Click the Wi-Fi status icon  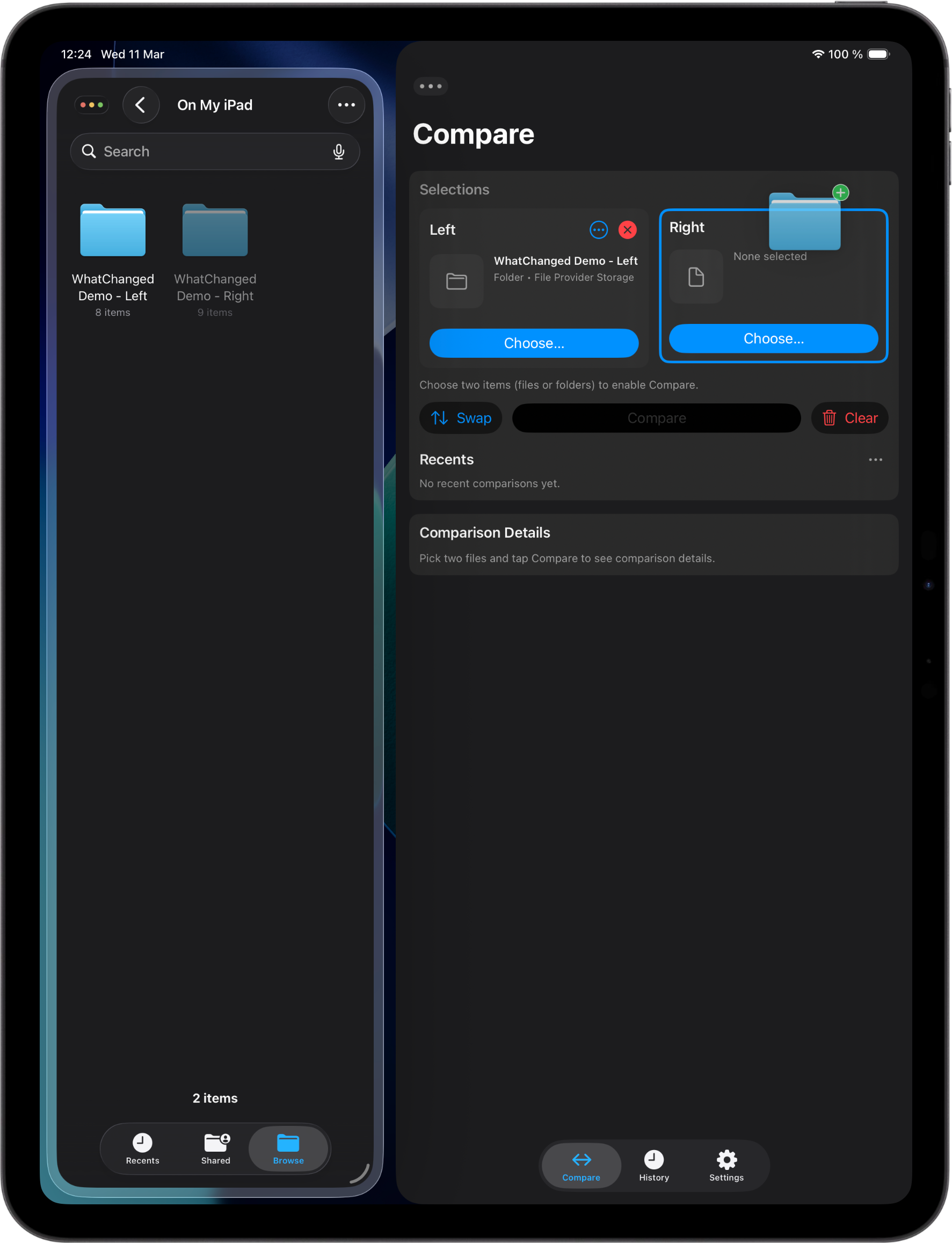[x=818, y=54]
